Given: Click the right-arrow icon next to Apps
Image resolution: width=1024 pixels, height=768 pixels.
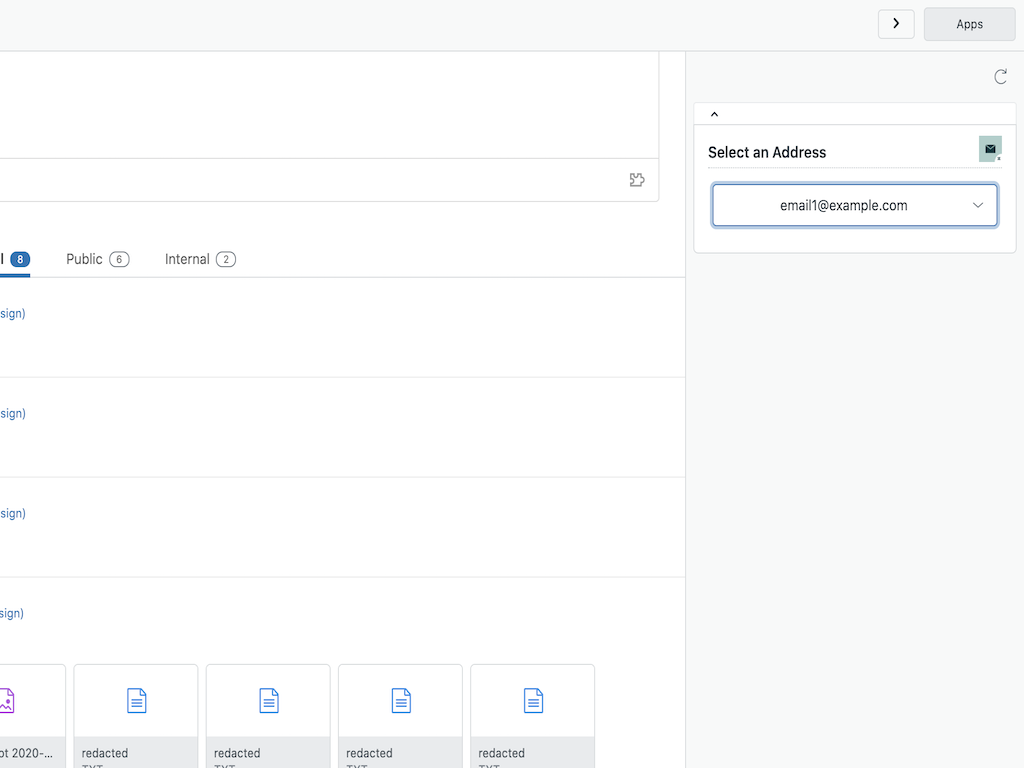Looking at the screenshot, I should (895, 24).
